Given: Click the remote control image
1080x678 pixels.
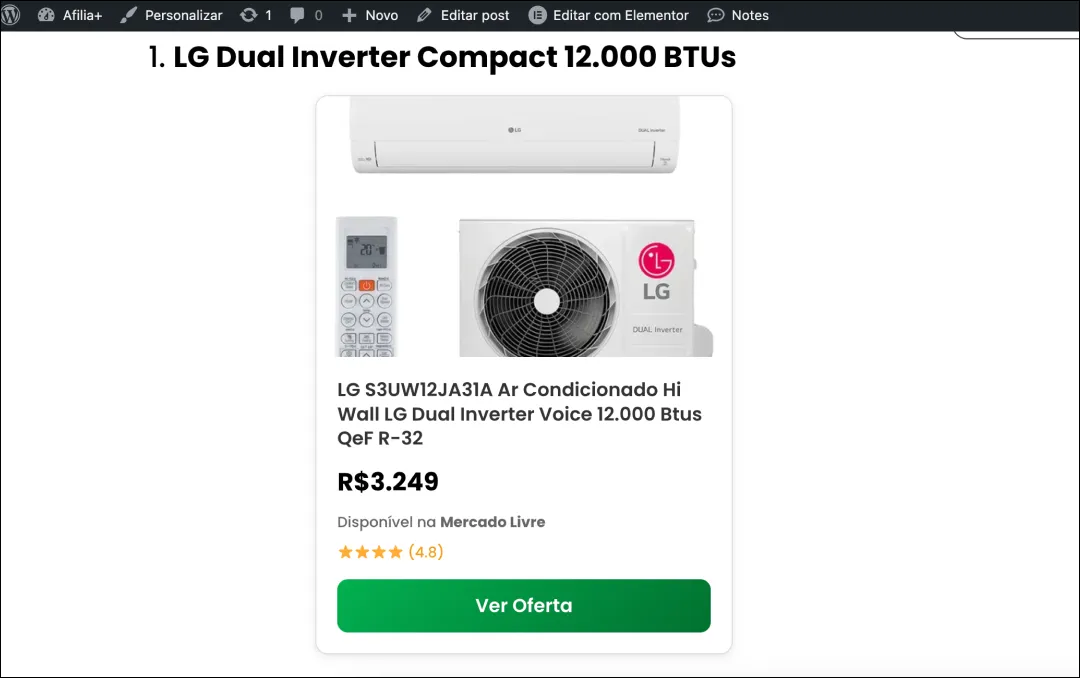Looking at the screenshot, I should (x=366, y=287).
